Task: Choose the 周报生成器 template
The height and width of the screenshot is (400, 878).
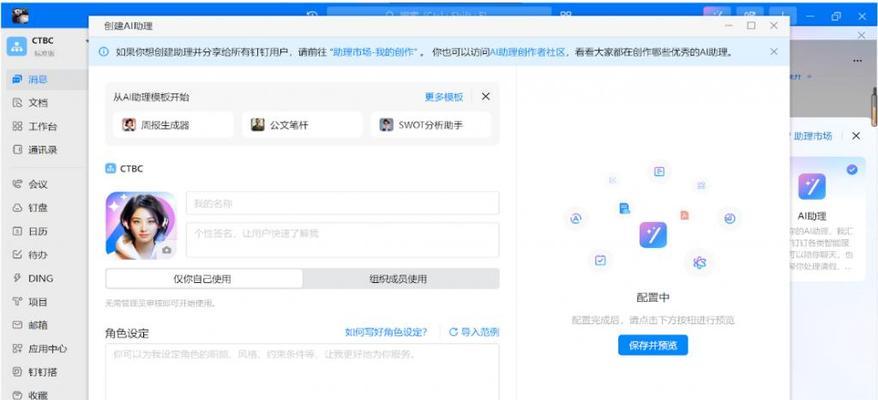Action: [x=173, y=125]
